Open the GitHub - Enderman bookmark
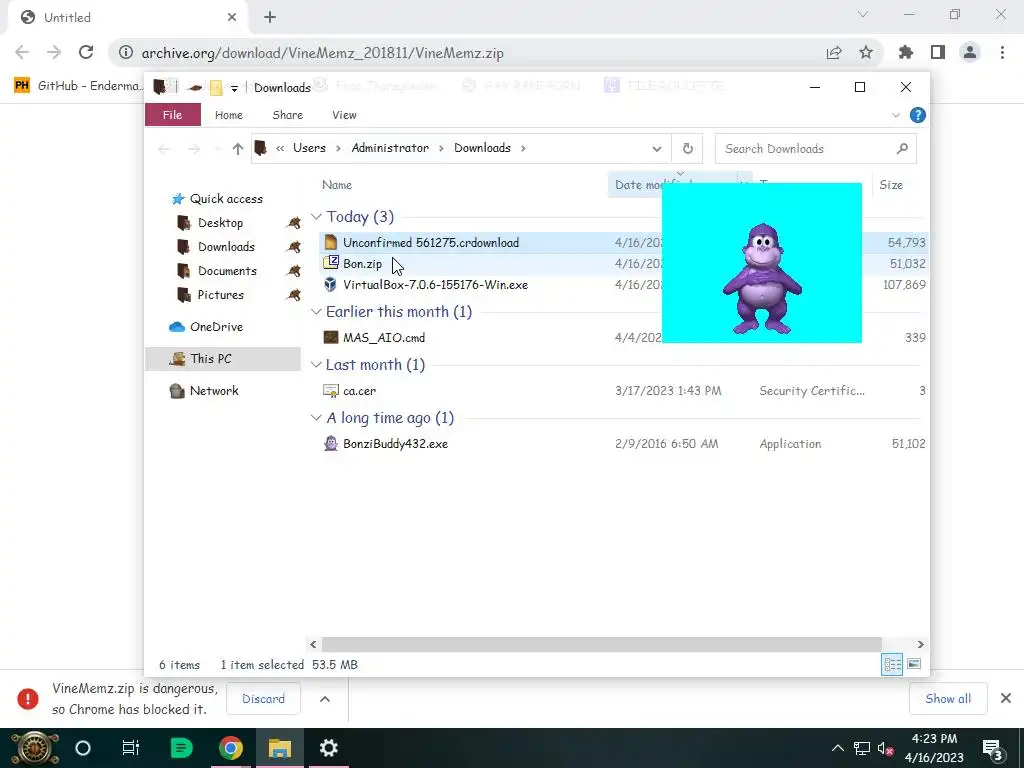 [79, 86]
